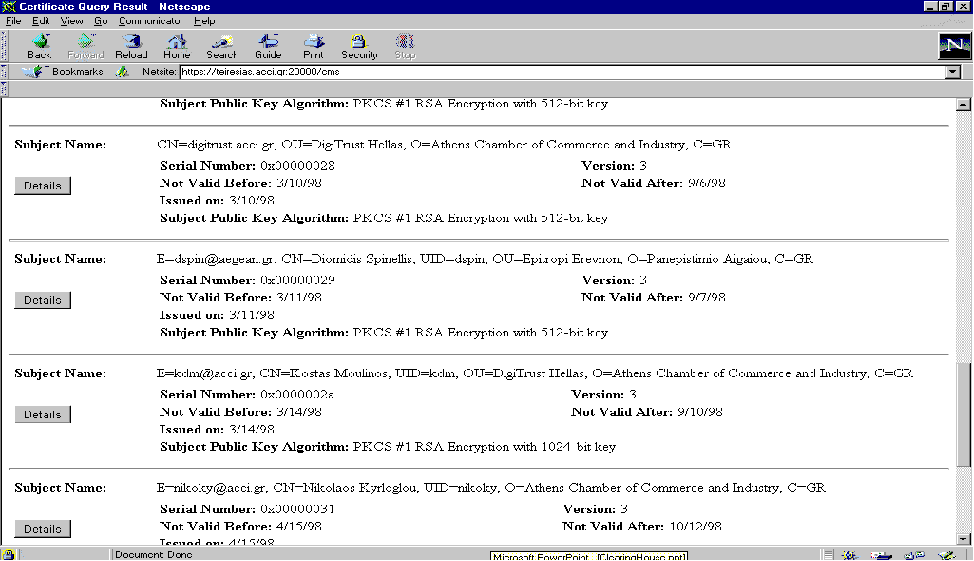Collapse the location toolbar via its handle
The height and width of the screenshot is (561, 974).
(x=4, y=71)
